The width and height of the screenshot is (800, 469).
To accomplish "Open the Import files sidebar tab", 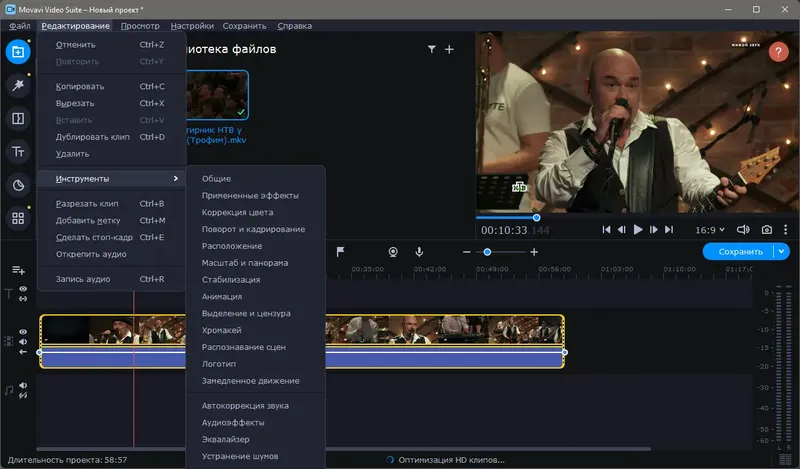I will (18, 52).
